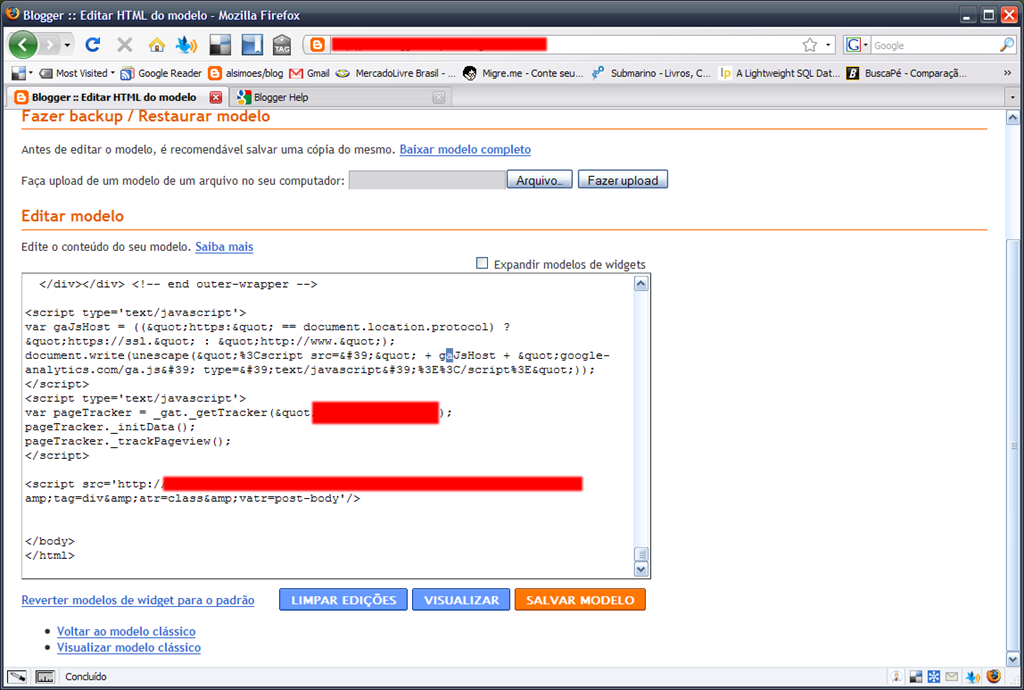Click the page scrollbar down arrow
This screenshot has height=690, width=1024.
click(x=1012, y=659)
